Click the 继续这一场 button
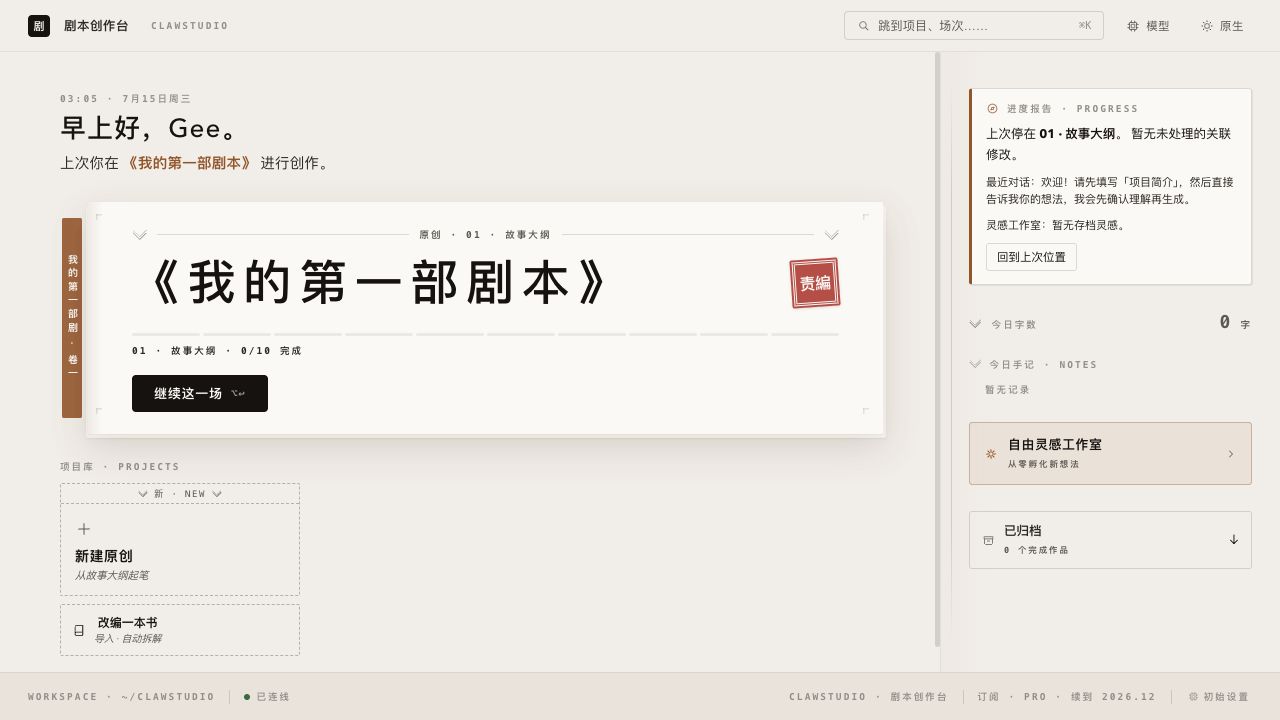Viewport: 1280px width, 720px height. tap(200, 394)
